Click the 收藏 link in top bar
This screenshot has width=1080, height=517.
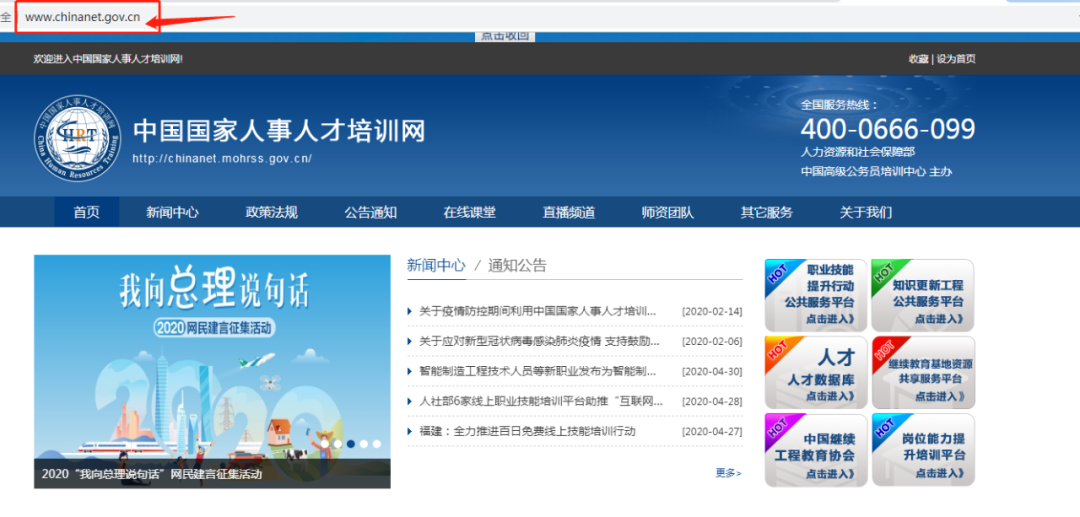[917, 59]
